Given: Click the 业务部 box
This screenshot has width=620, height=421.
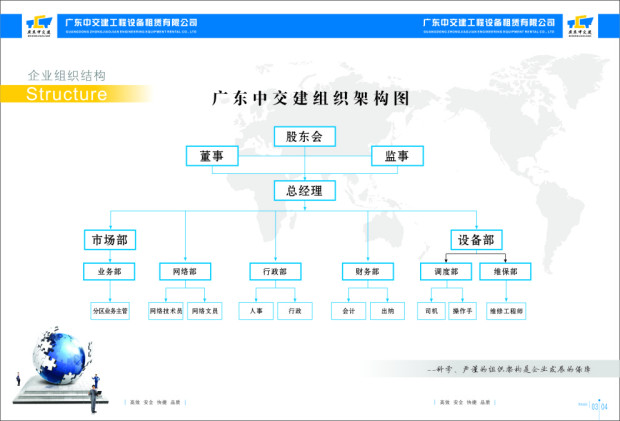Looking at the screenshot, I should pos(109,272).
